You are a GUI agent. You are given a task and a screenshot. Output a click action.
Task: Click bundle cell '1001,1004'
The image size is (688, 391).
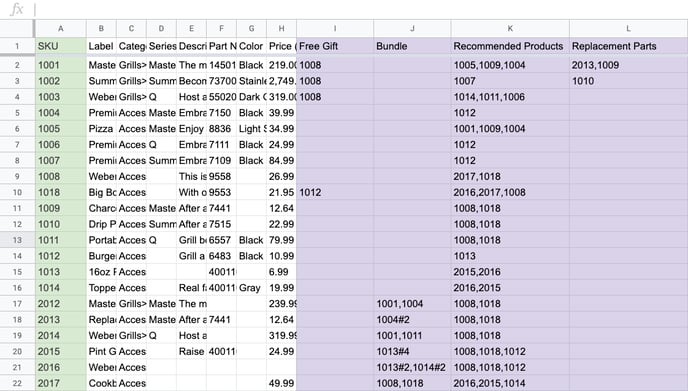(x=412, y=304)
